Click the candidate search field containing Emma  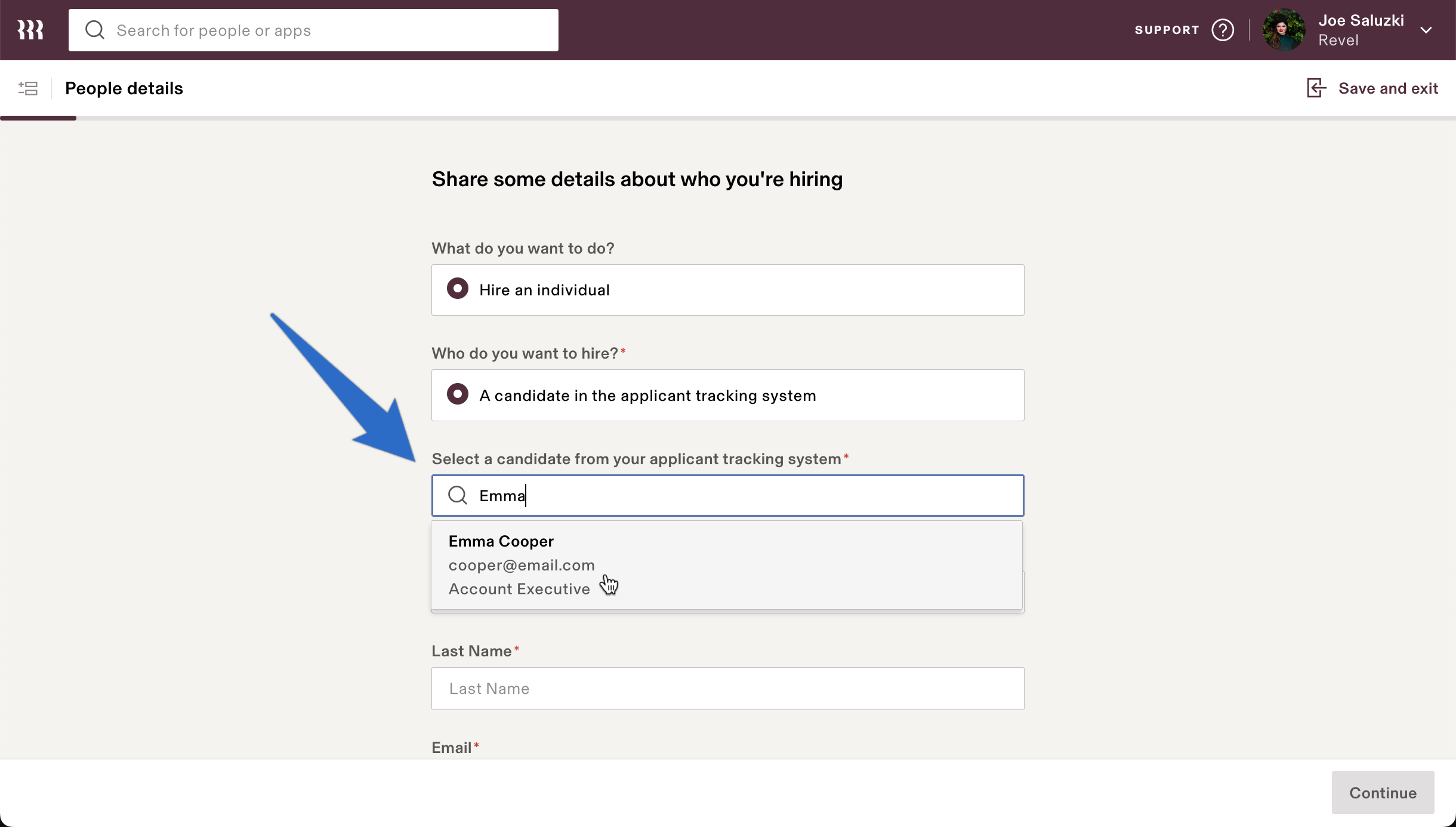pyautogui.click(x=727, y=495)
